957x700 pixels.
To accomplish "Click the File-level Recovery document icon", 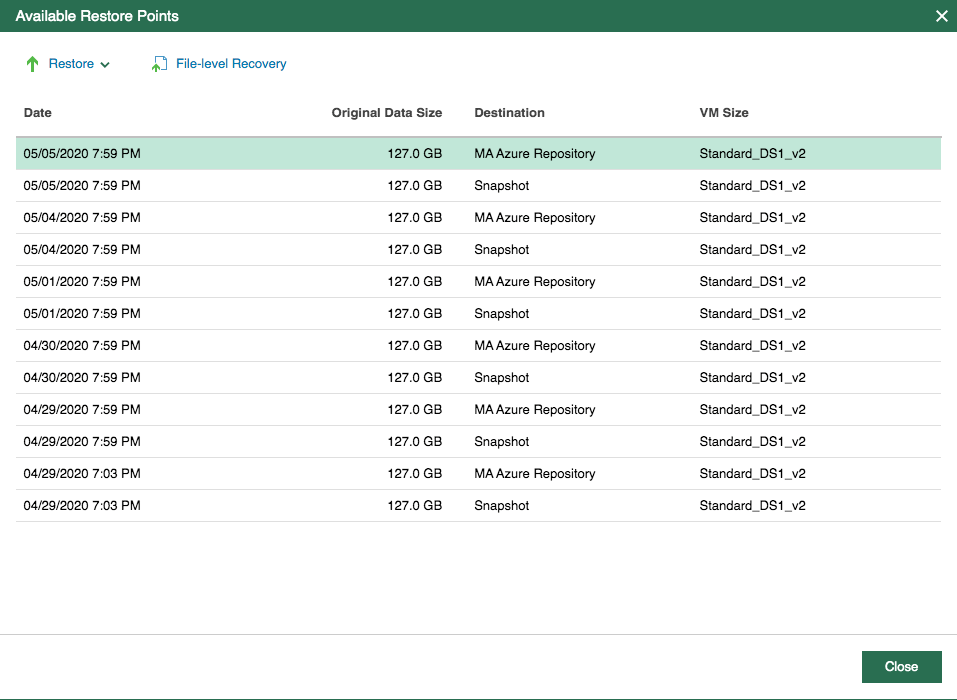I will pyautogui.click(x=159, y=64).
